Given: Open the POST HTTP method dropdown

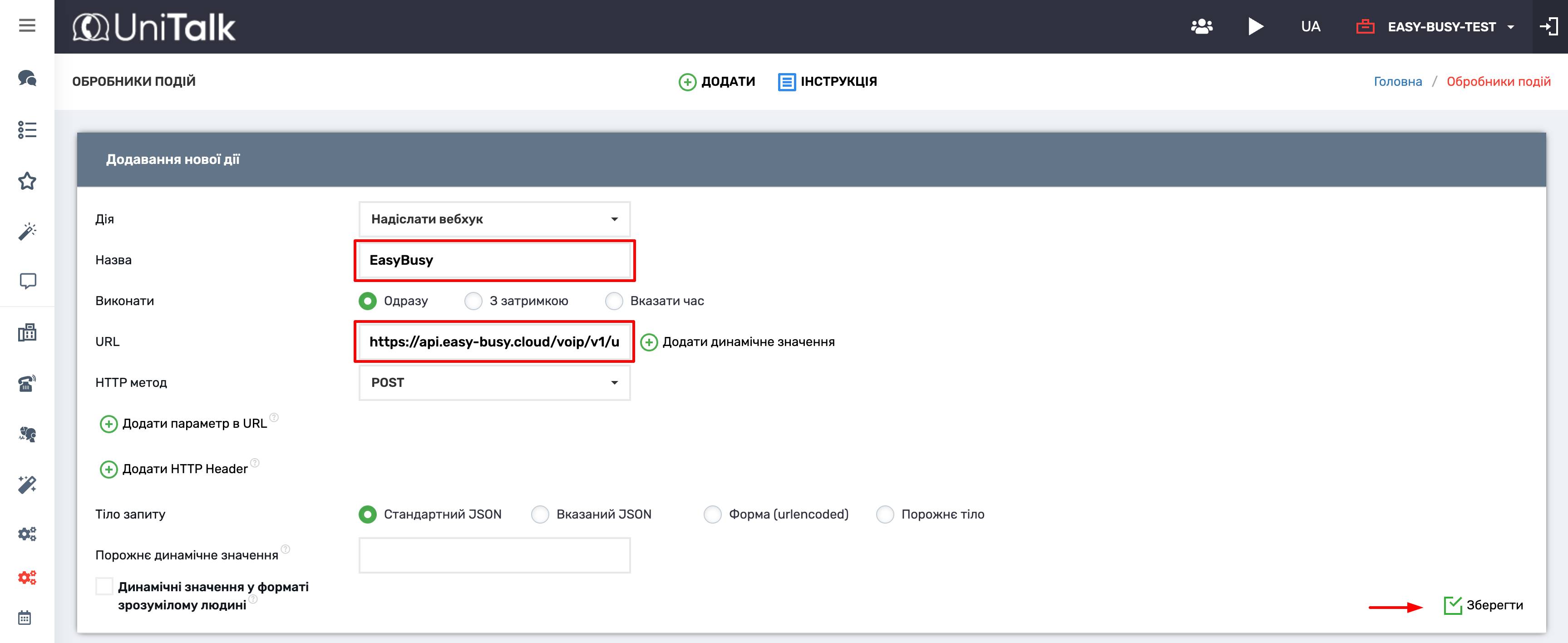Looking at the screenshot, I should (494, 382).
